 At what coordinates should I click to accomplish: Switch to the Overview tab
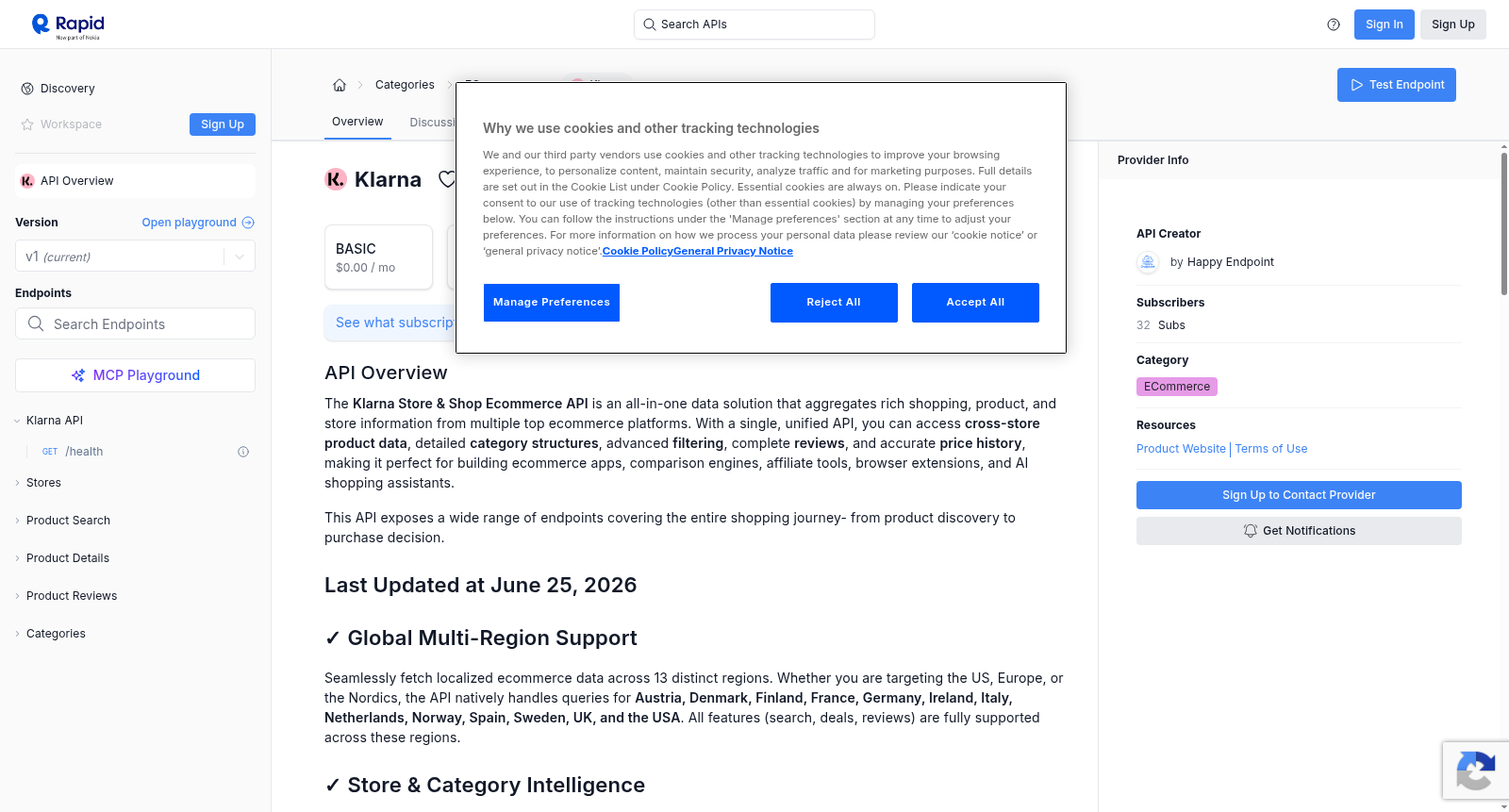pos(357,122)
